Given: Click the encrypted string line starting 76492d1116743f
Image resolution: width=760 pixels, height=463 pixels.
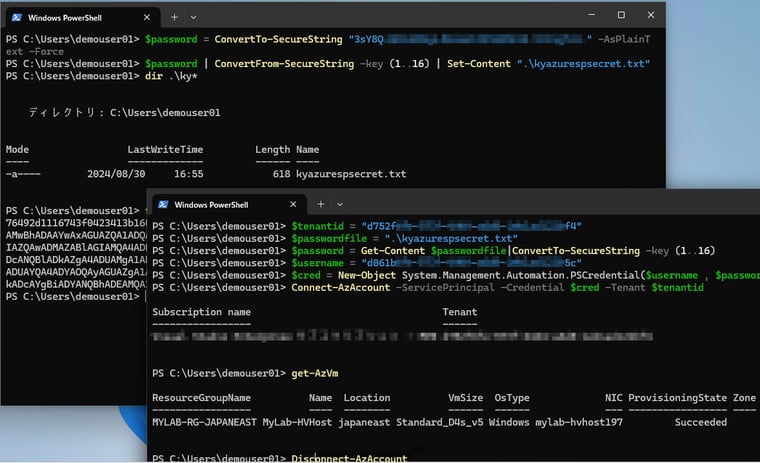Looking at the screenshot, I should tap(76, 223).
